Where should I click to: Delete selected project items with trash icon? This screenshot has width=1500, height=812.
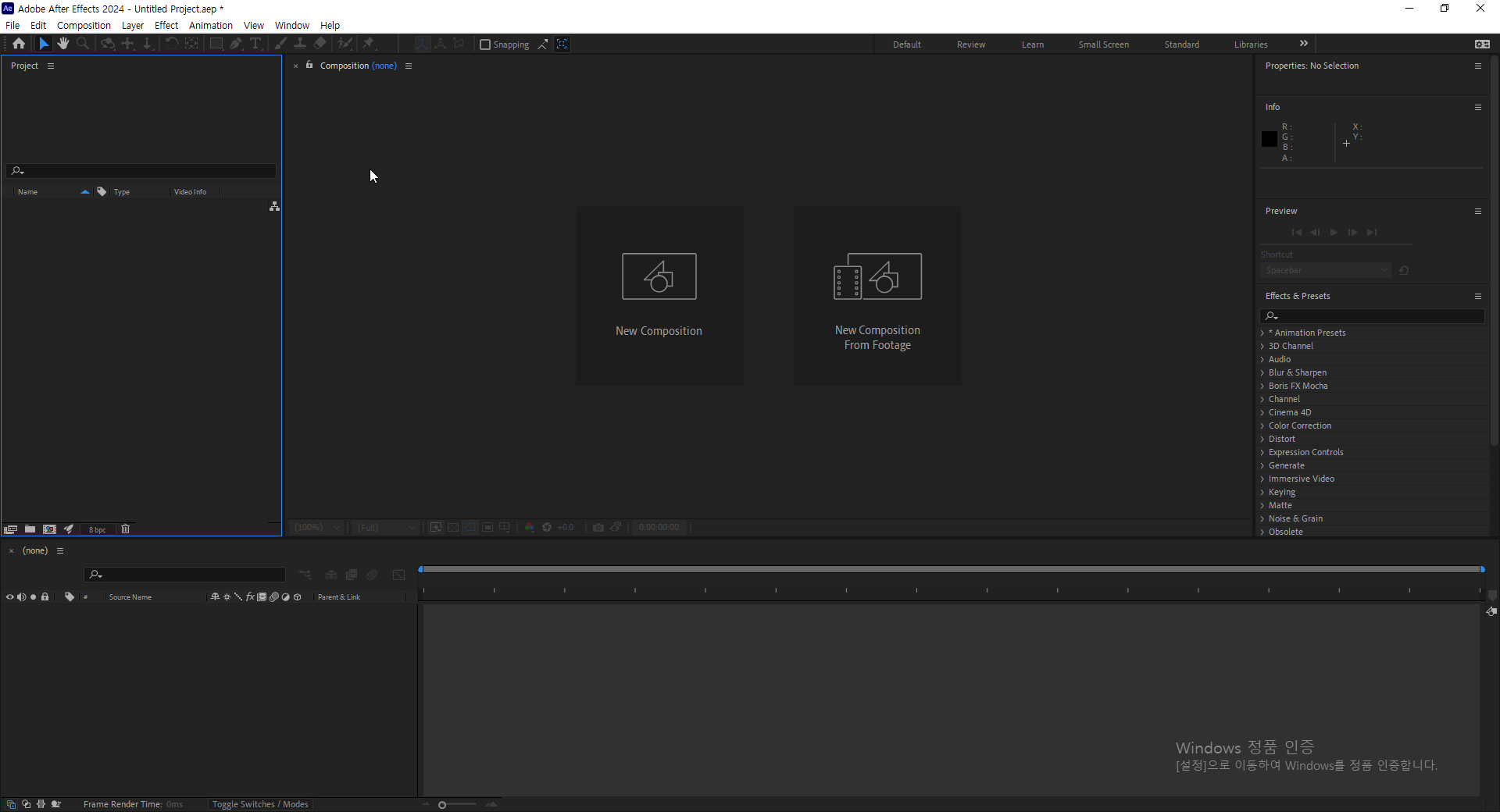tap(125, 529)
